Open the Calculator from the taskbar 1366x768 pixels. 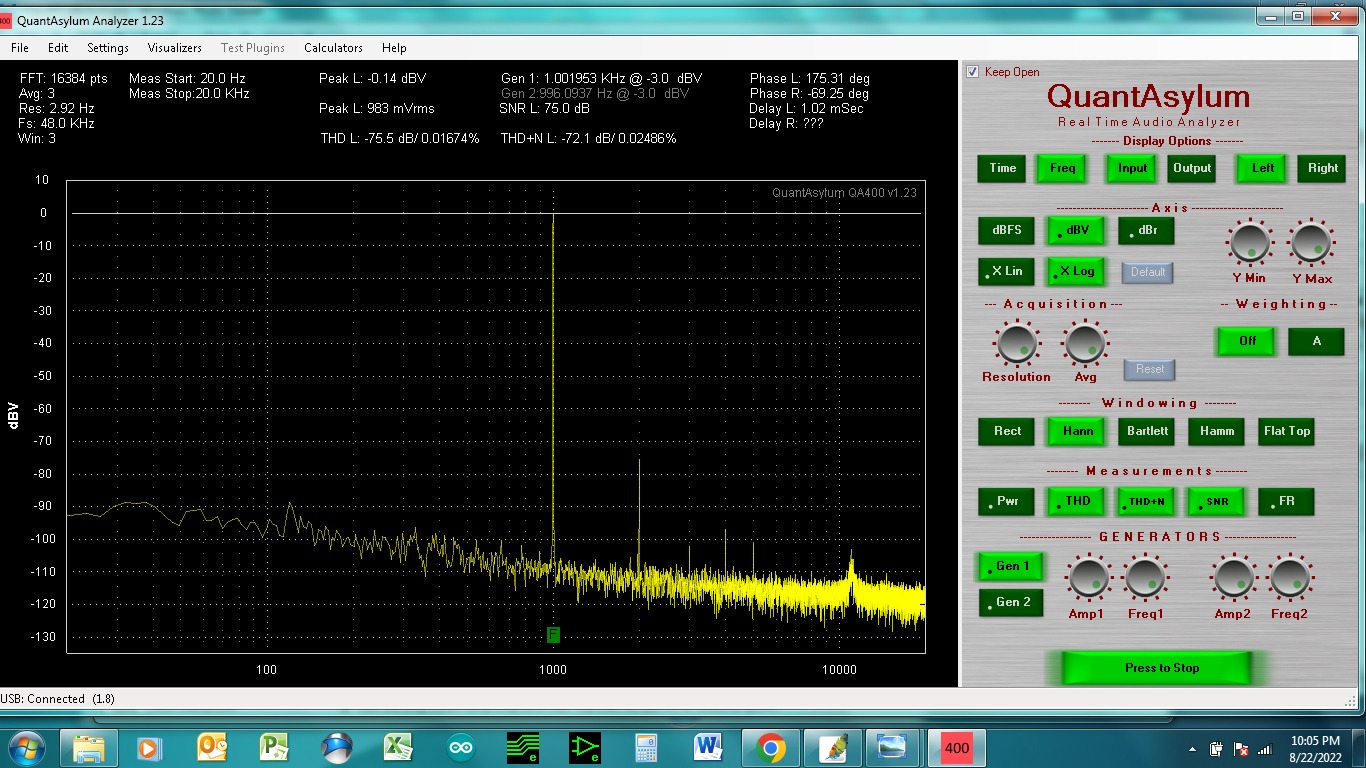[646, 748]
